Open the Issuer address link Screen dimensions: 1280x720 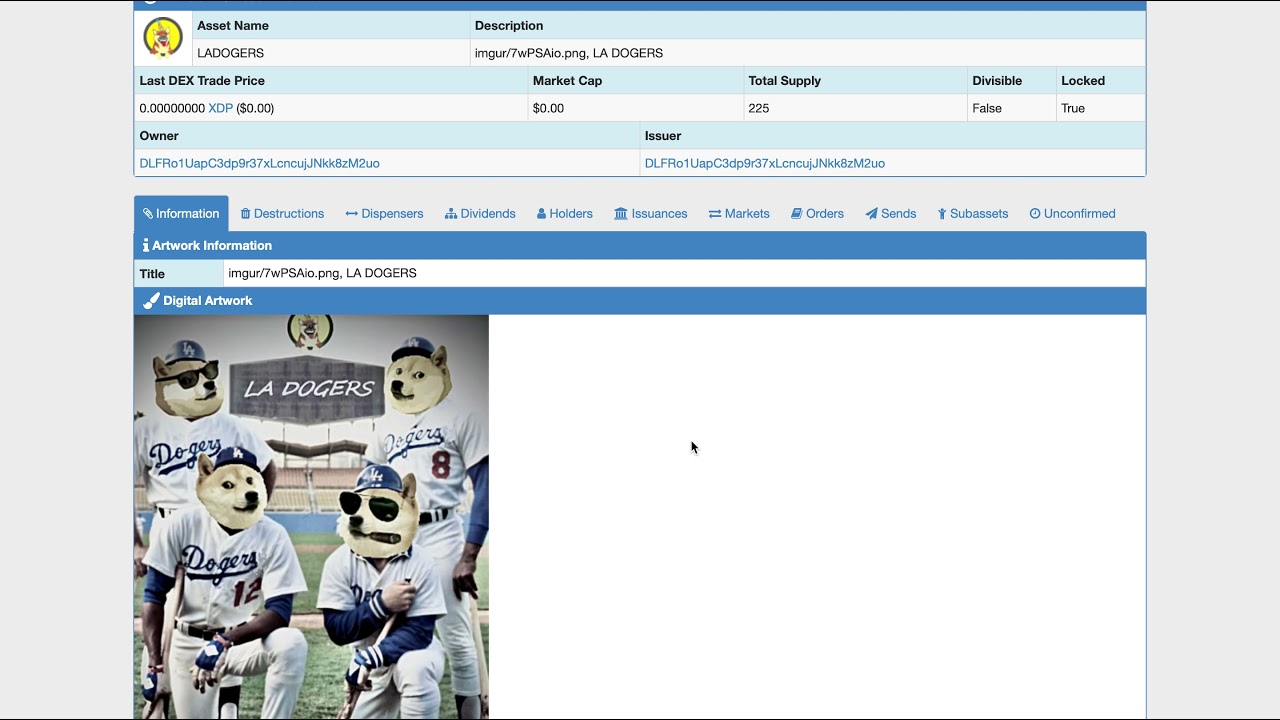coord(764,163)
